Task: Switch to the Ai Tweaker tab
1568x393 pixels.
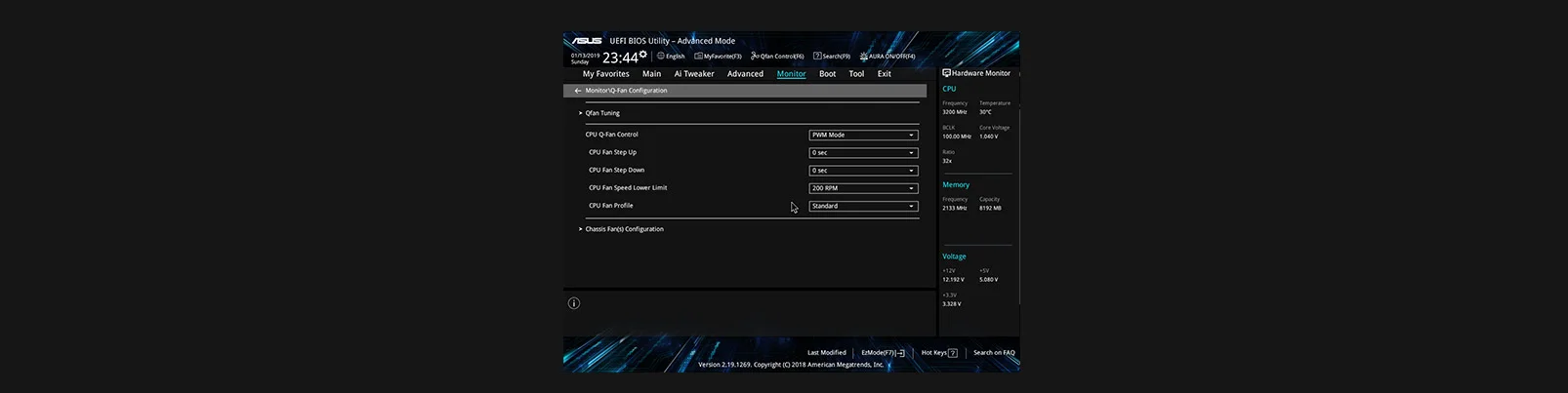Action: (694, 74)
